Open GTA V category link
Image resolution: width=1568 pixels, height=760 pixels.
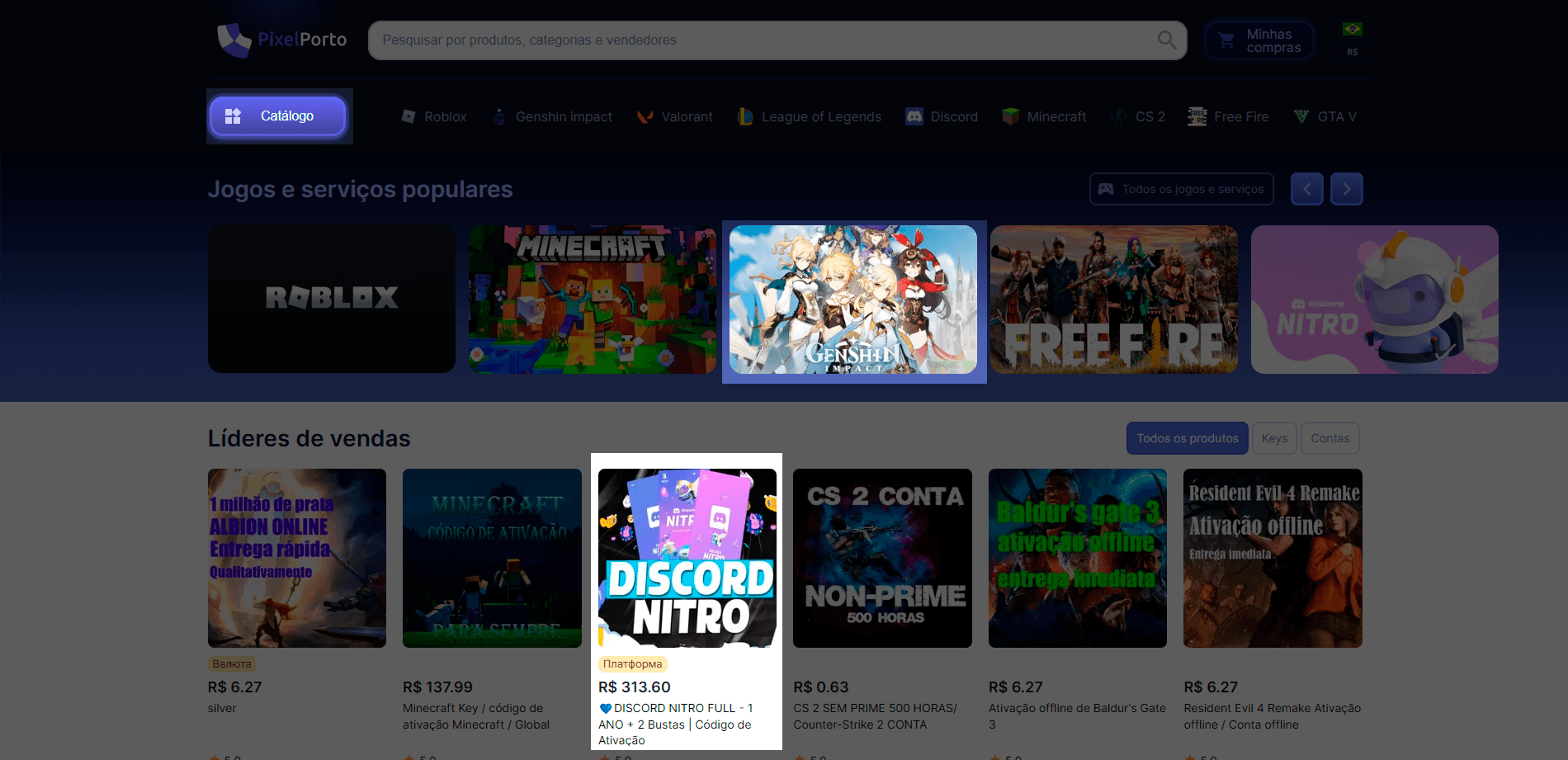pos(1325,117)
